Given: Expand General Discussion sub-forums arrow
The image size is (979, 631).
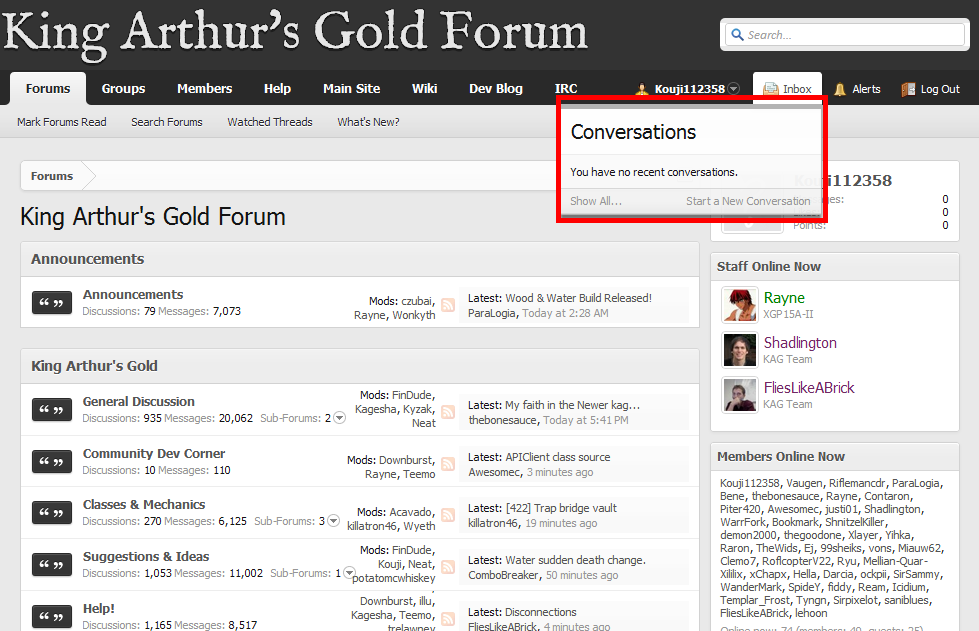Looking at the screenshot, I should tap(339, 418).
